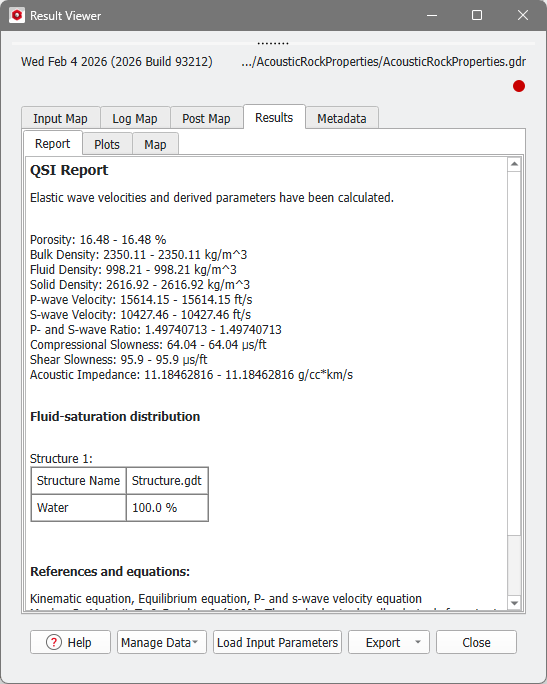Click the report scrollbar up arrow
The image size is (547, 684).
point(514,164)
